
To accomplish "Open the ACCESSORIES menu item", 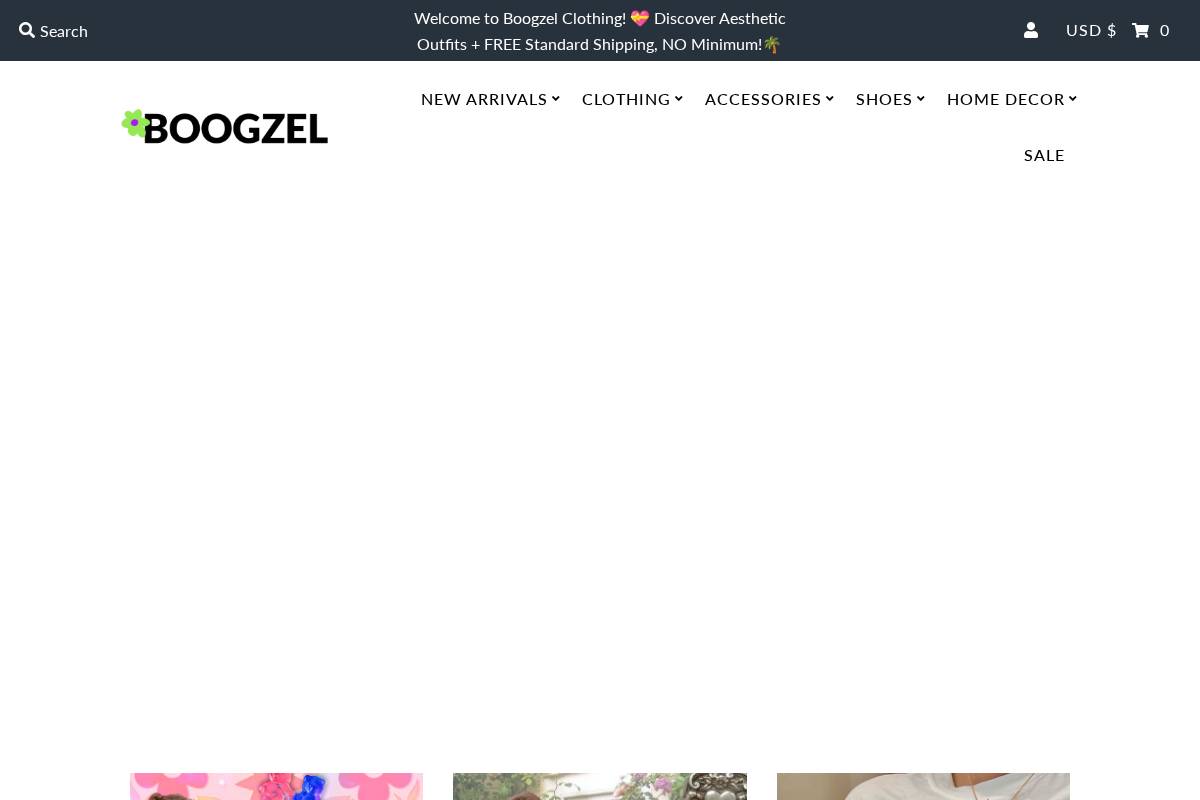I will click(x=763, y=99).
